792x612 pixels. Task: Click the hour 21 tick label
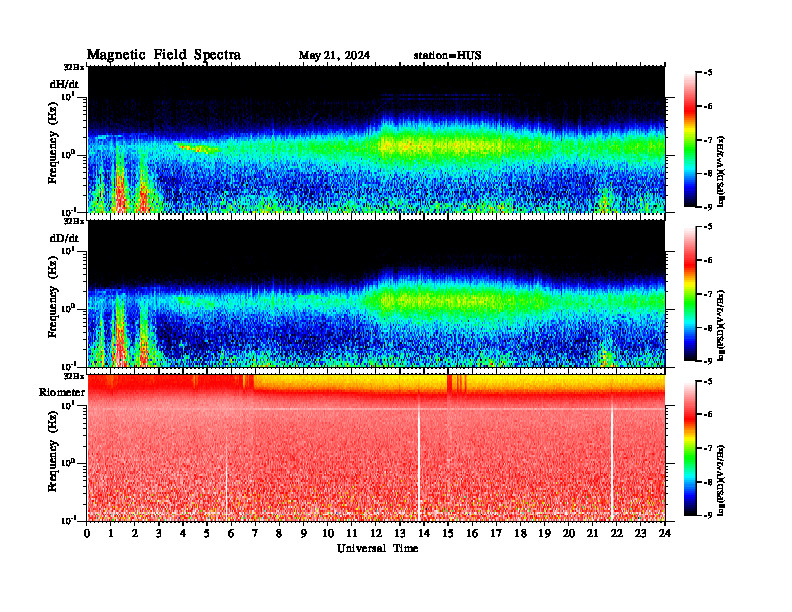point(592,533)
